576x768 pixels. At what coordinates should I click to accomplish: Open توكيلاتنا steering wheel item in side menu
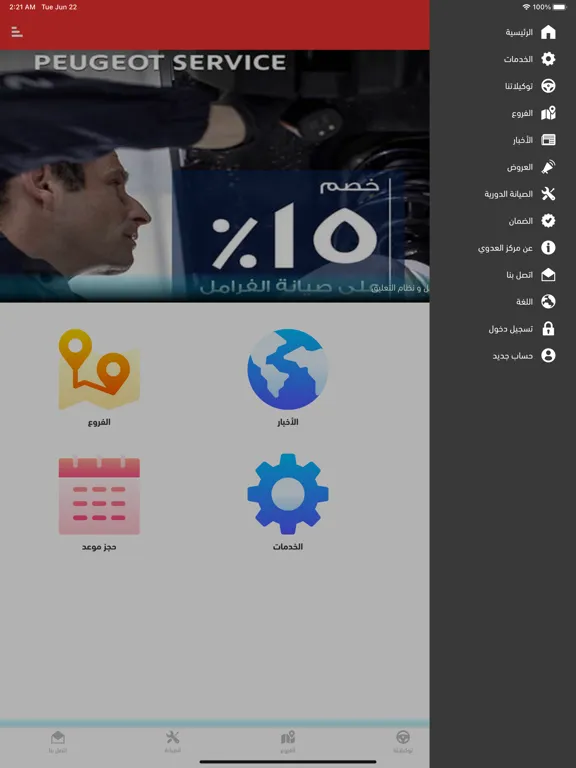tap(530, 86)
